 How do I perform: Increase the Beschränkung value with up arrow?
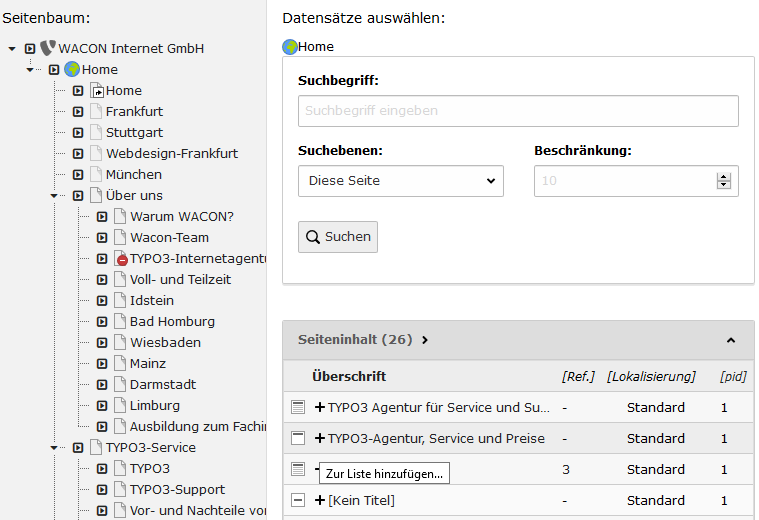pyautogui.click(x=724, y=177)
